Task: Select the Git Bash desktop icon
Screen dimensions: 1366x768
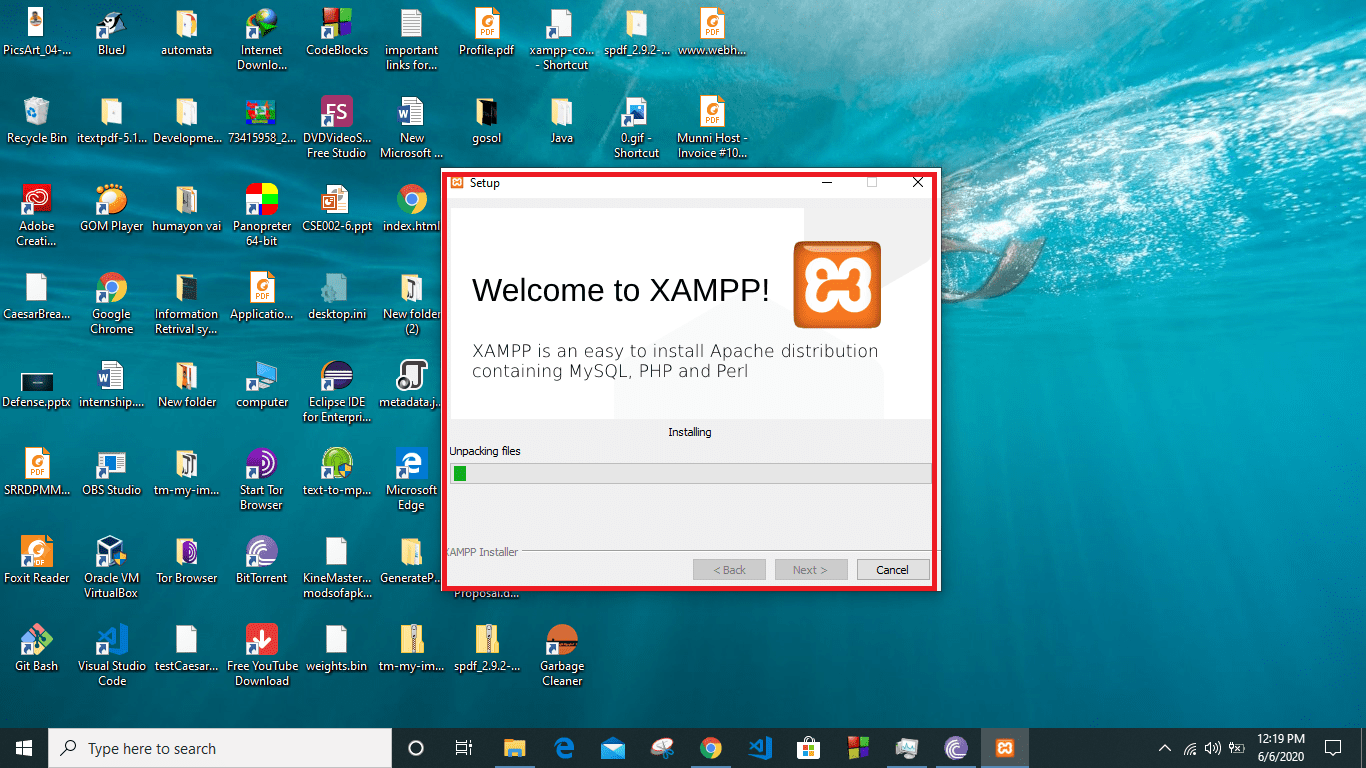Action: click(x=36, y=645)
